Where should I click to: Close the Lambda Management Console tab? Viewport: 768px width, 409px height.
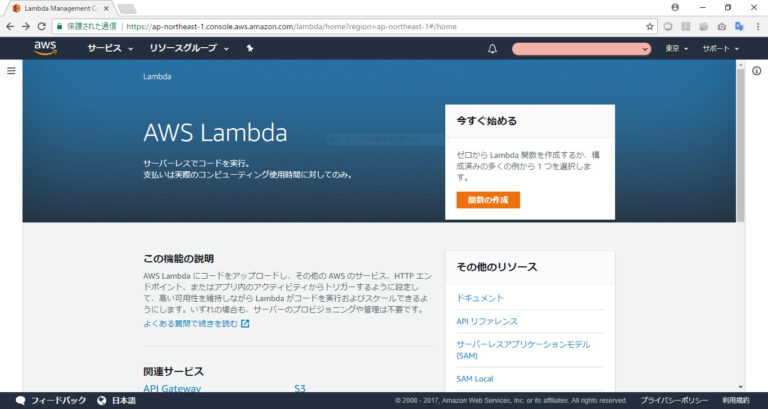(x=106, y=8)
